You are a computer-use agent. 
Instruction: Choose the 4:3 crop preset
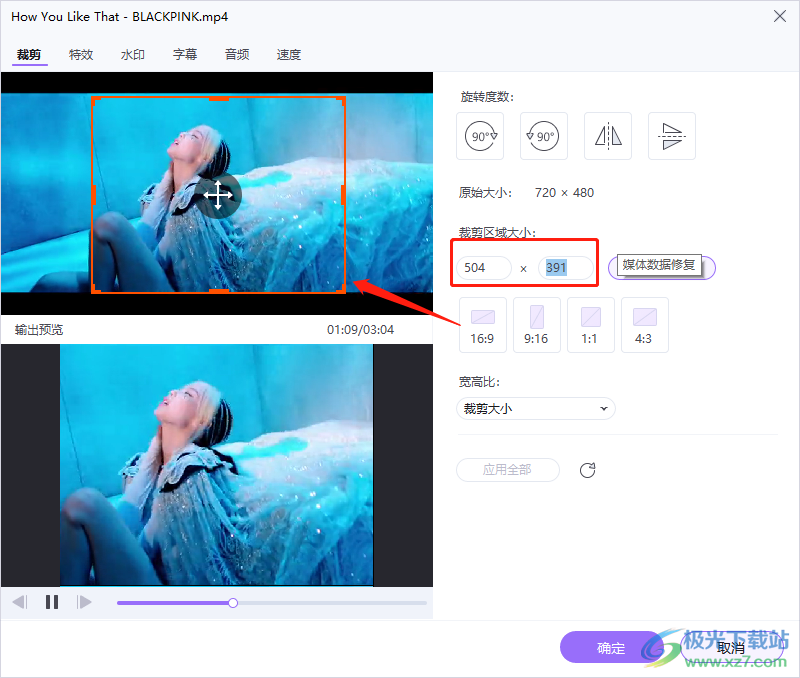click(644, 325)
